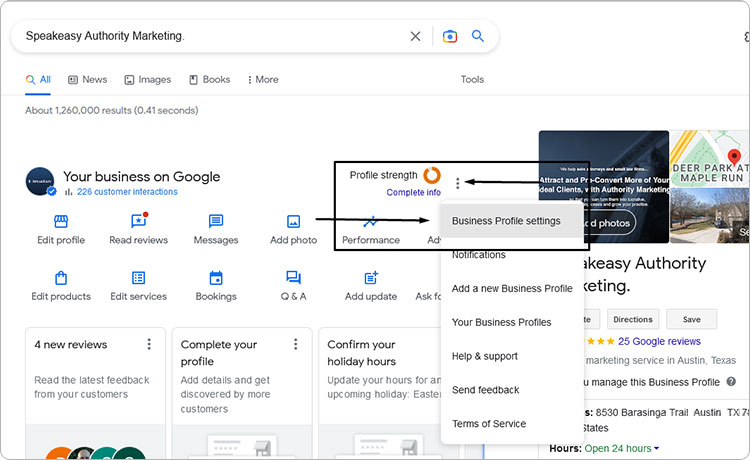750x460 pixels.
Task: Select the All search tab
Action: point(38,80)
